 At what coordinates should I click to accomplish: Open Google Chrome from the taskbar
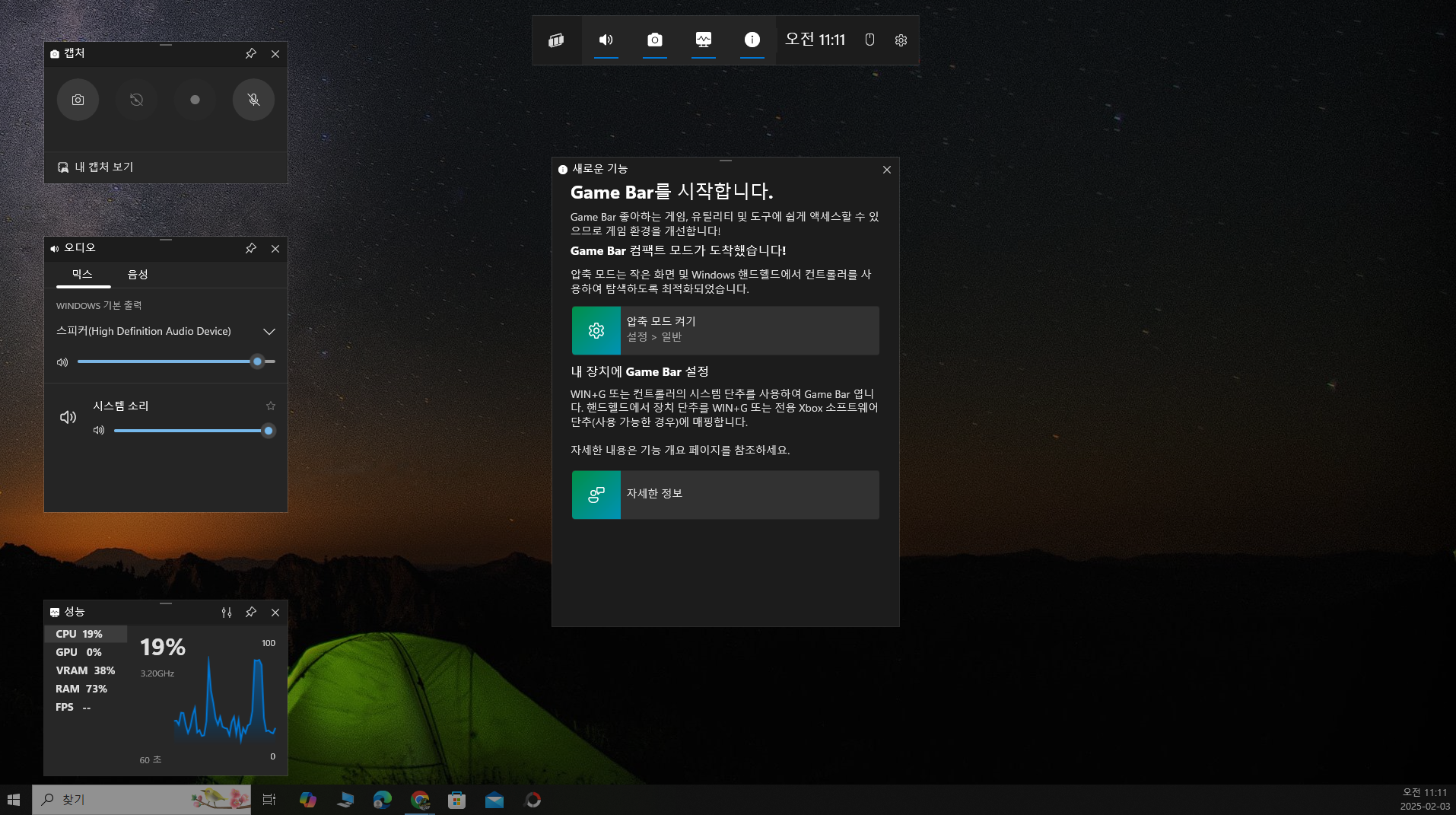[420, 800]
